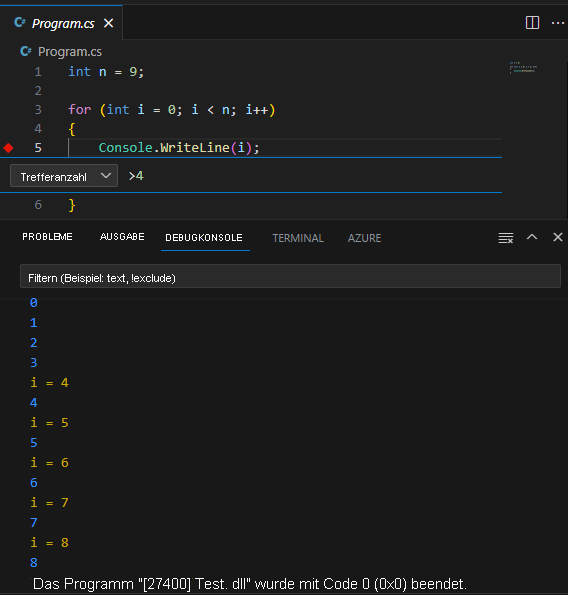The width and height of the screenshot is (568, 595).
Task: Click the 'i = 4' logpoint output line
Action: (49, 382)
